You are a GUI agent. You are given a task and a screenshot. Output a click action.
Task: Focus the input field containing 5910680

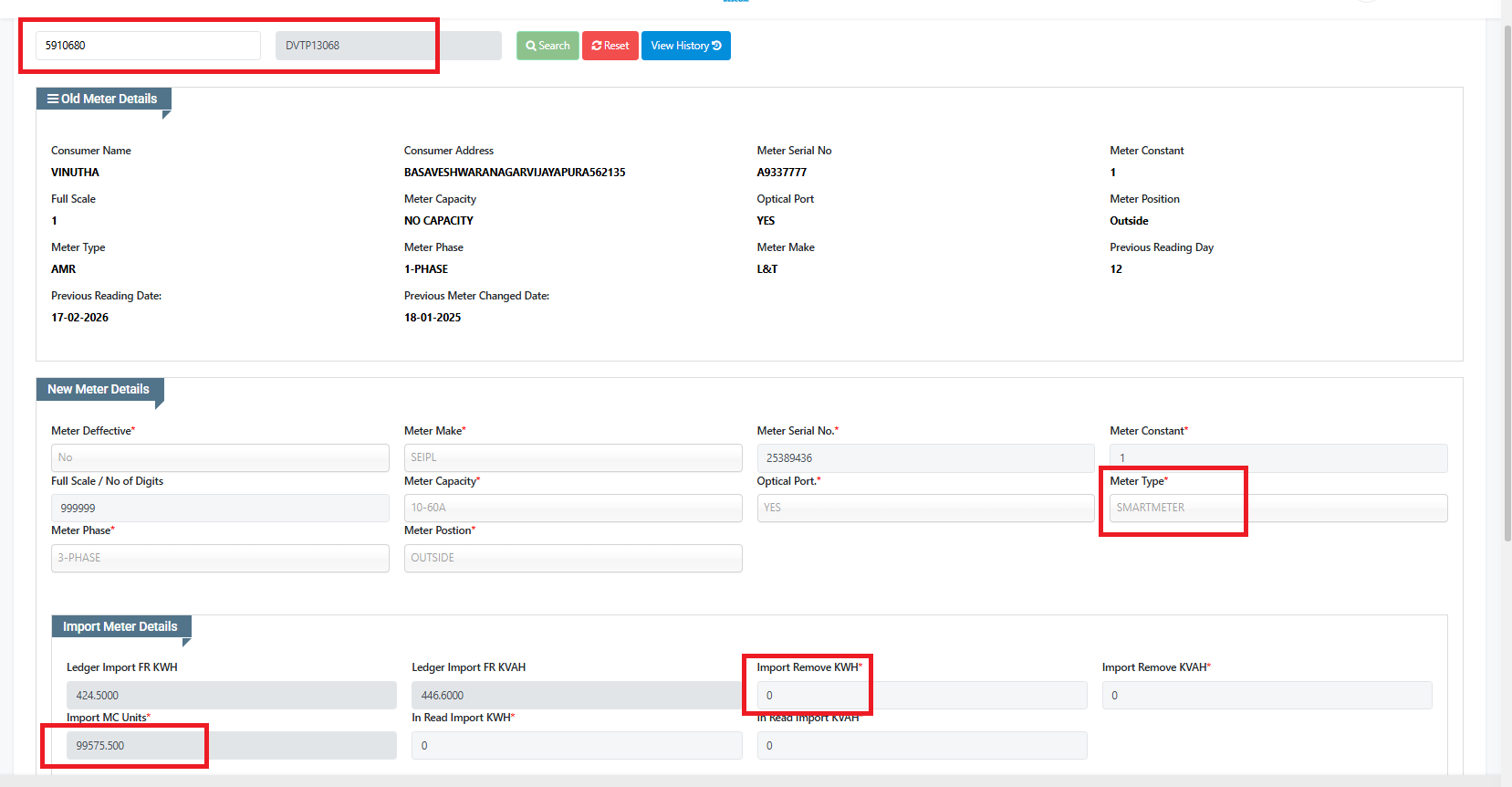(148, 46)
